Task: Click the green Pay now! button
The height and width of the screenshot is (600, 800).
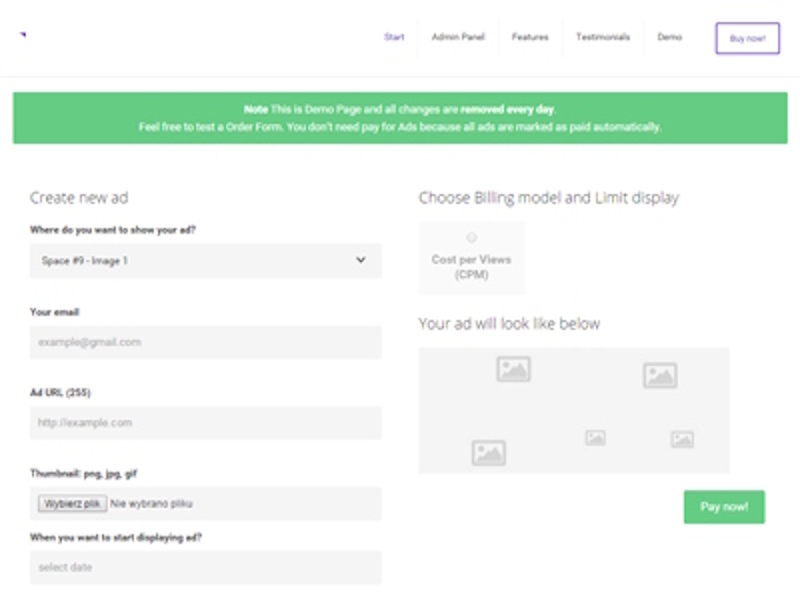Action: click(x=724, y=507)
